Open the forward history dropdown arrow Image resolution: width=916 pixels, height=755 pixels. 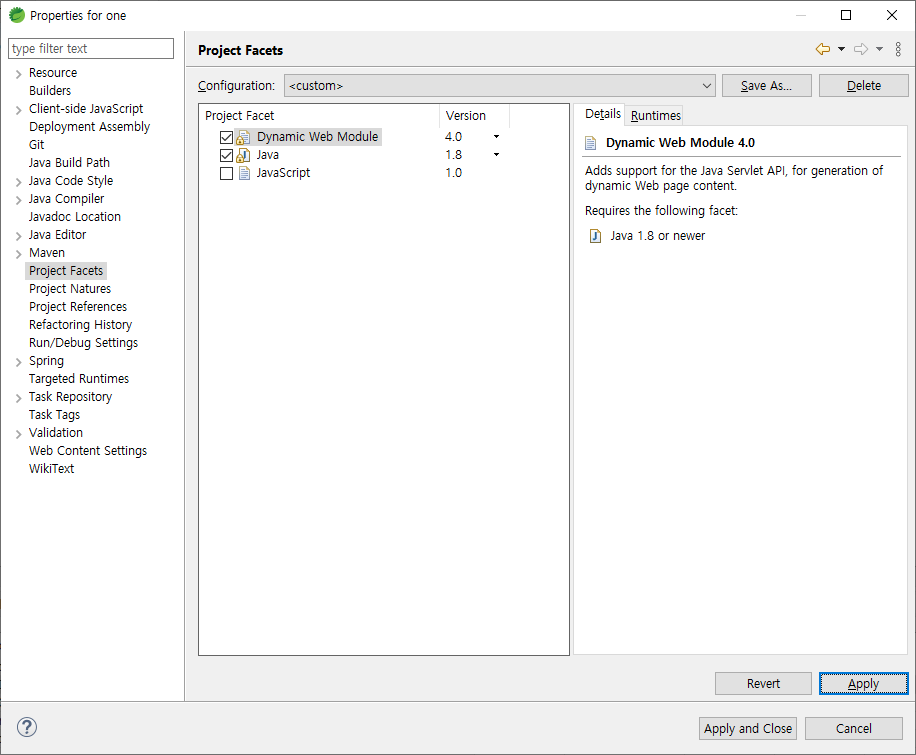[x=879, y=49]
